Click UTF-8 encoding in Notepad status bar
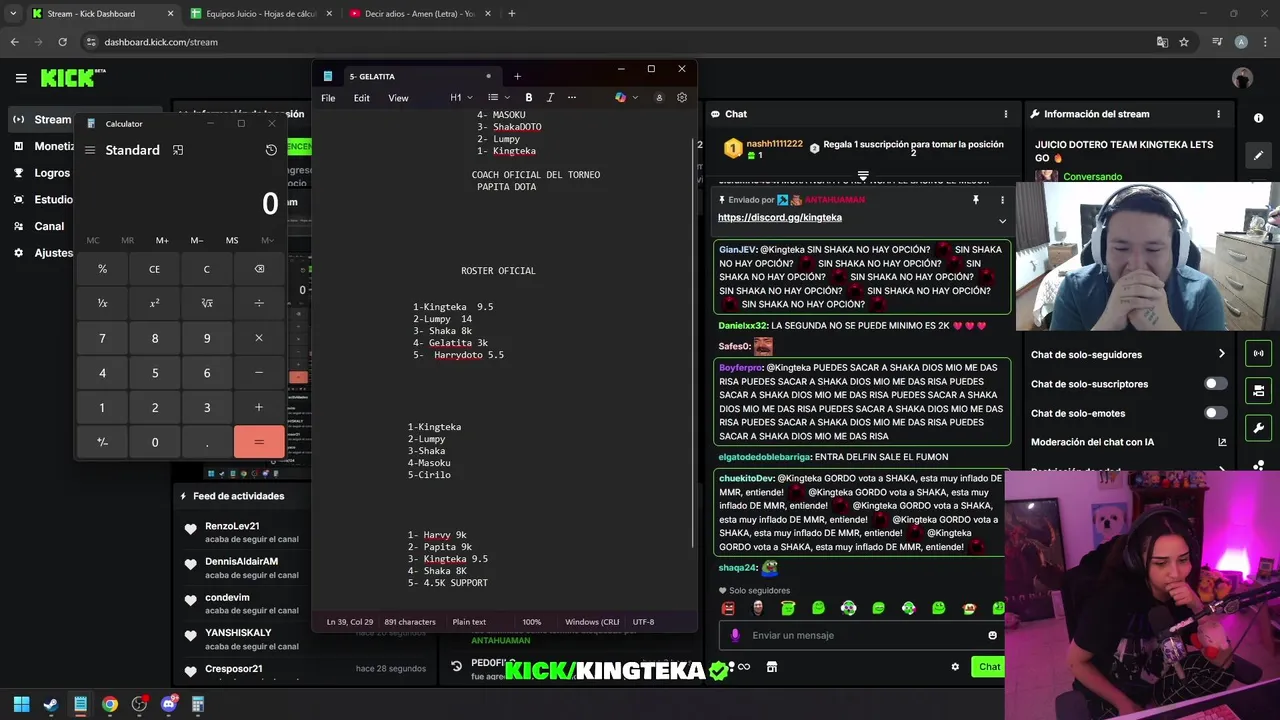 coord(643,622)
